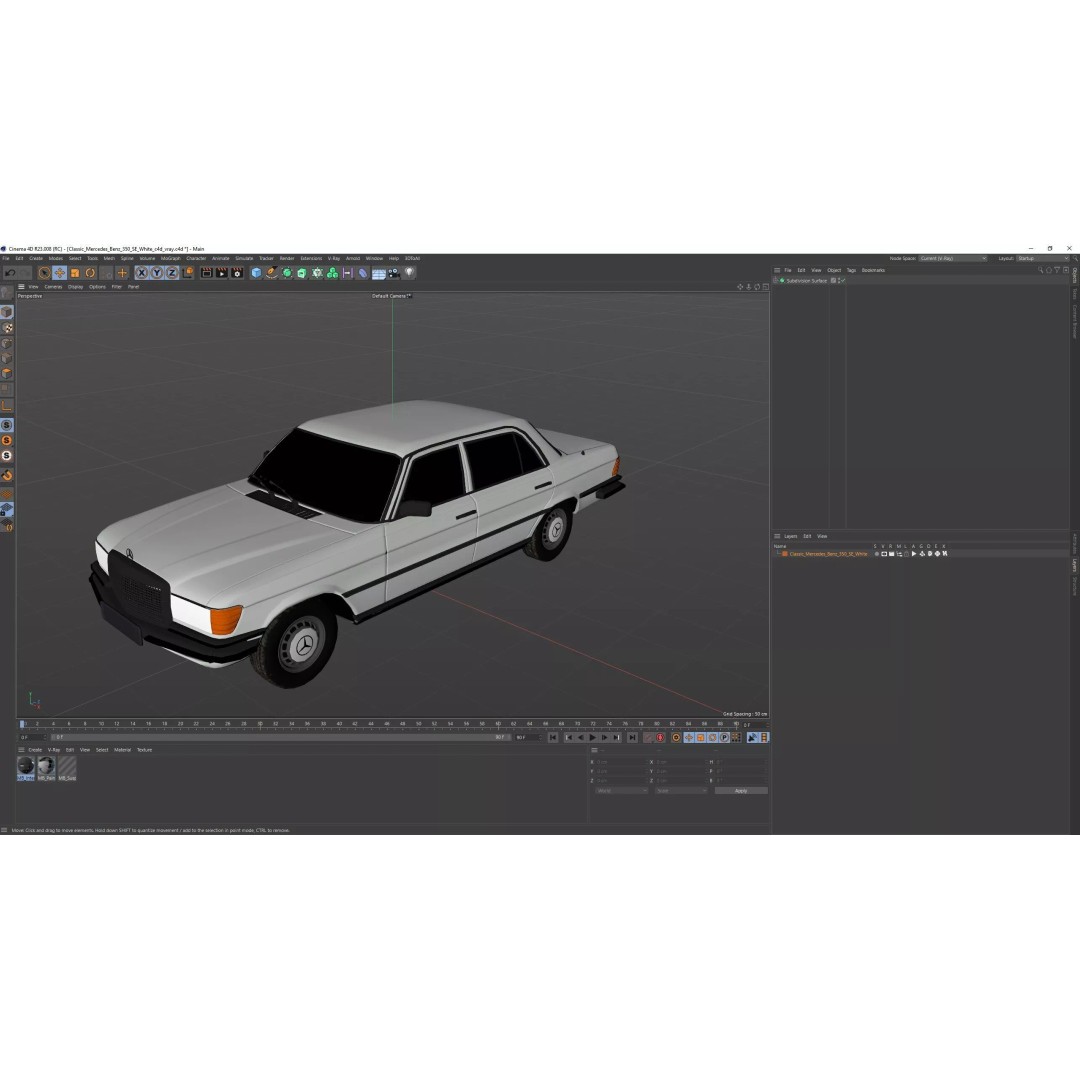The image size is (1080, 1080).
Task: Open the Spline Pen tool
Action: click(x=271, y=273)
